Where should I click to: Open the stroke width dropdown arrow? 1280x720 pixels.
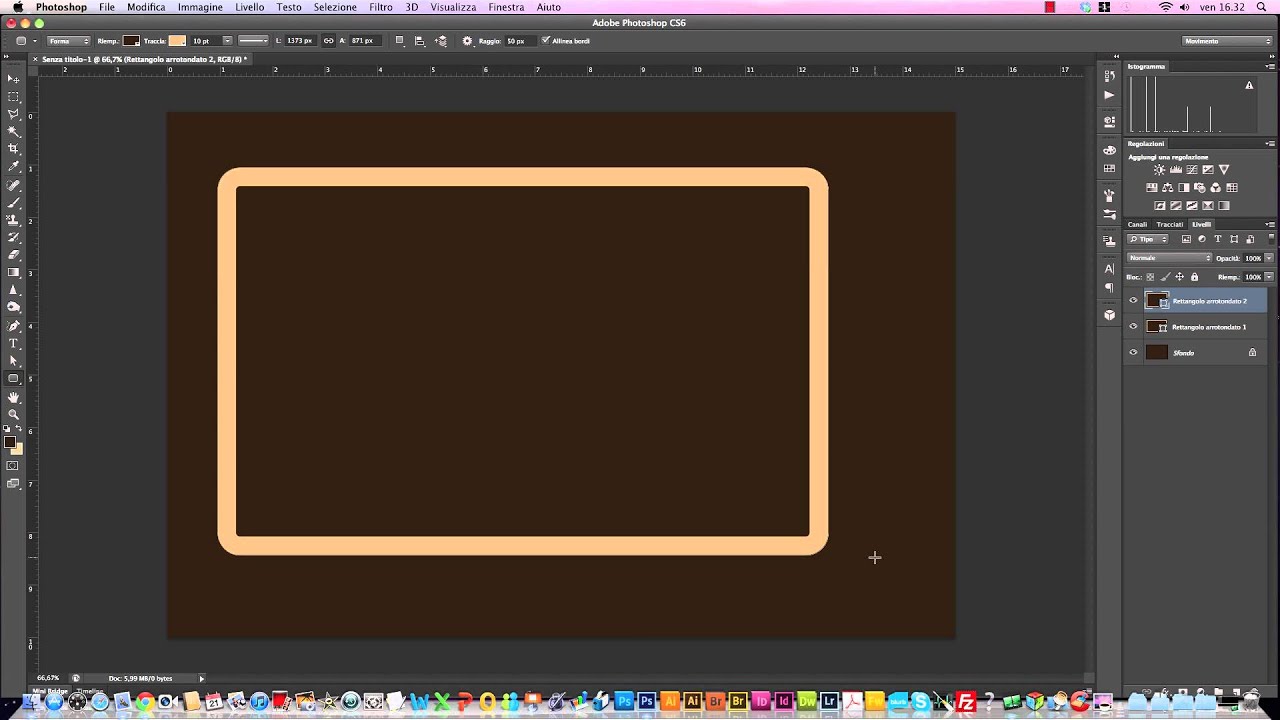(227, 41)
